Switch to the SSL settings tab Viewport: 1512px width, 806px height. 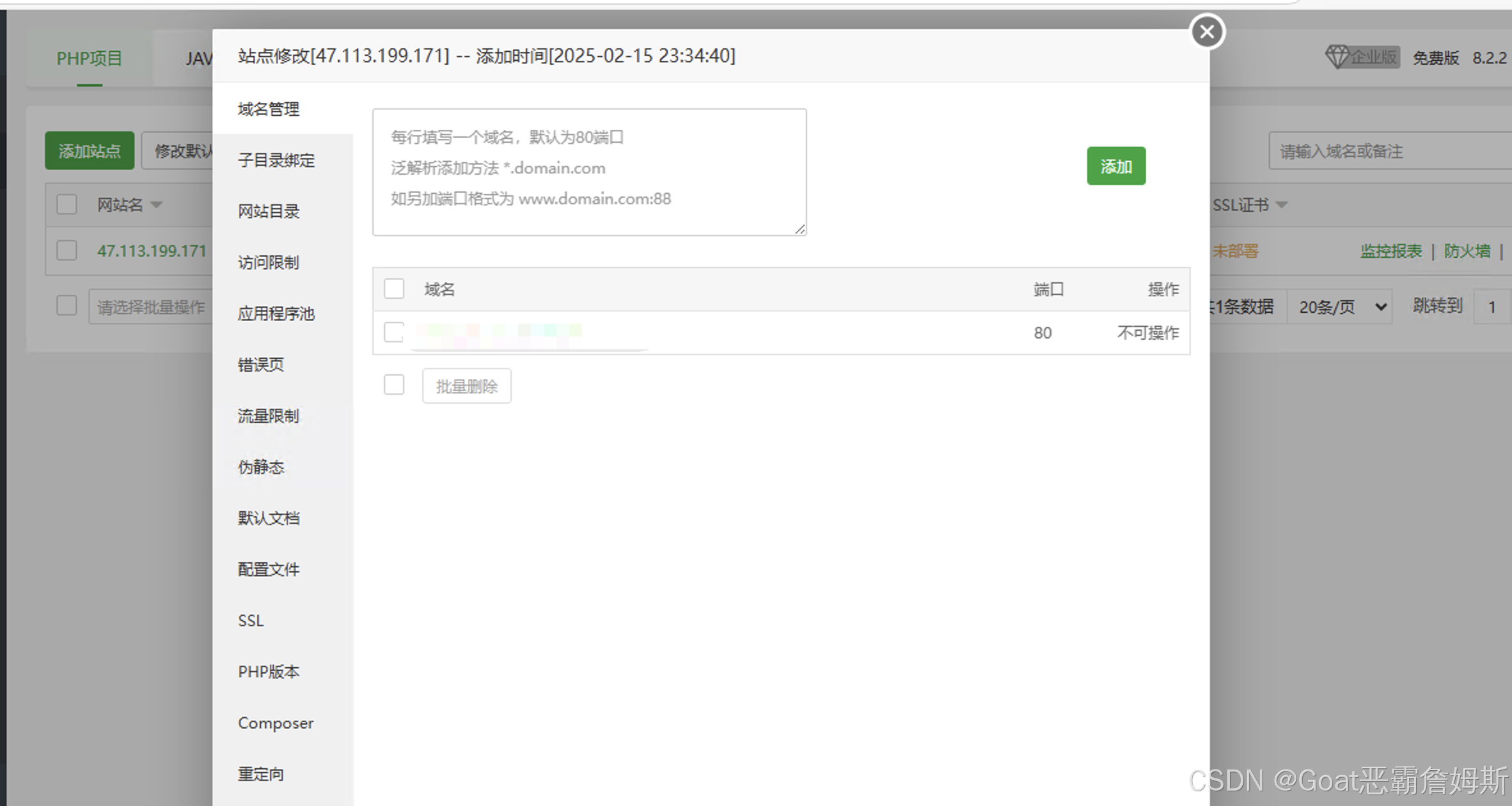(251, 620)
